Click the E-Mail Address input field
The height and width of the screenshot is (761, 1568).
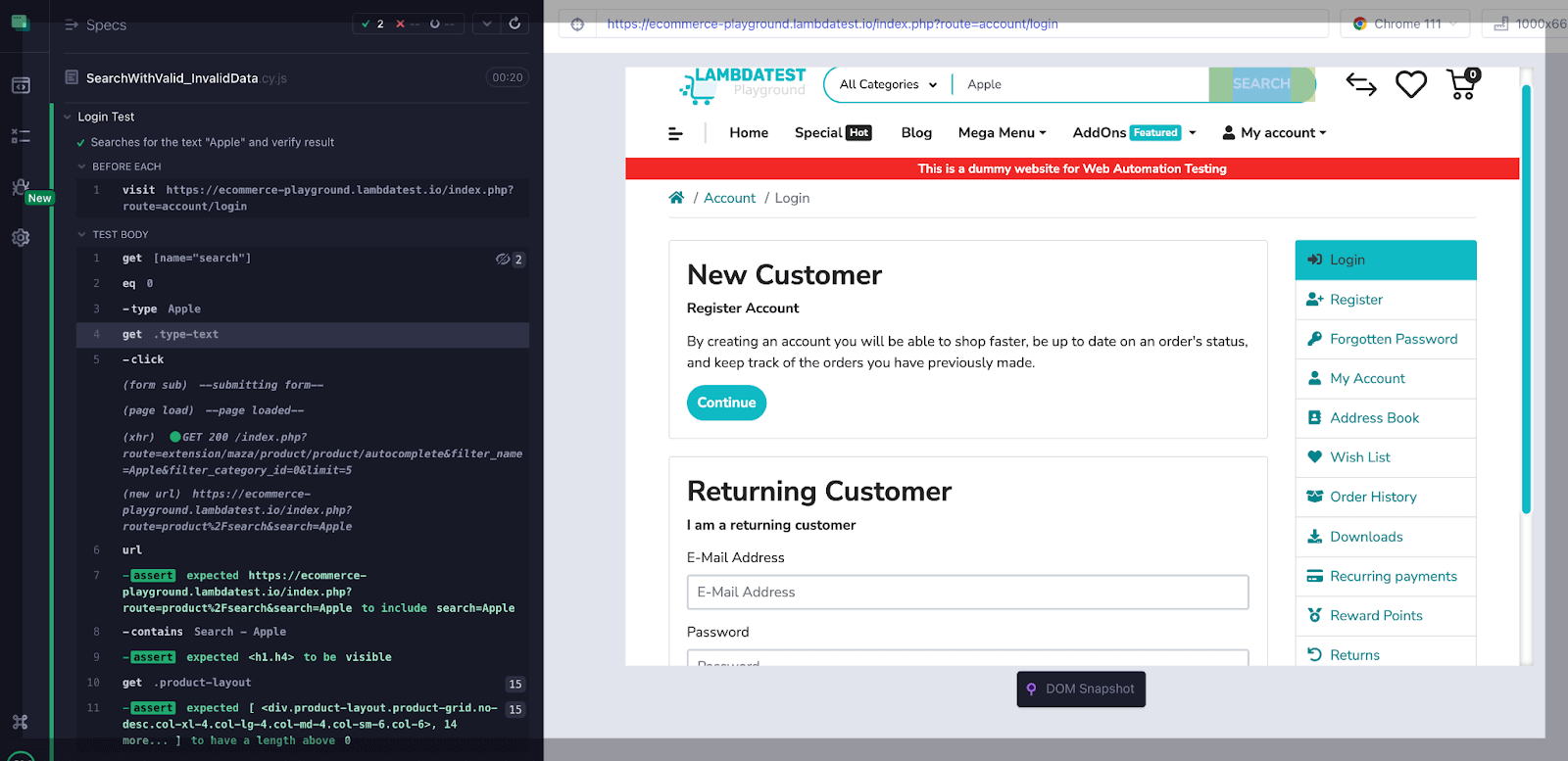tap(967, 593)
